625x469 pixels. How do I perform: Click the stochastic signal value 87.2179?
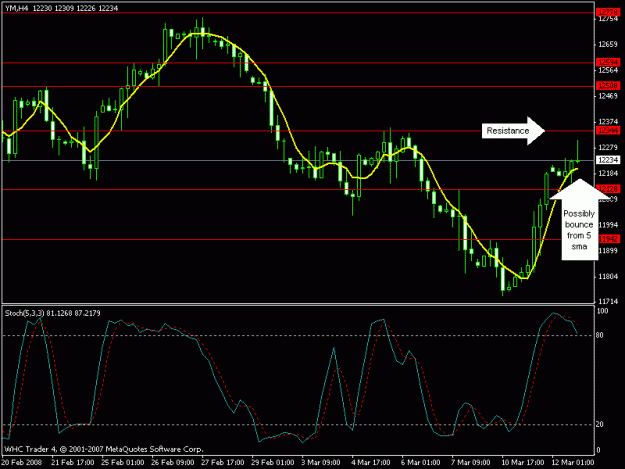[87, 314]
